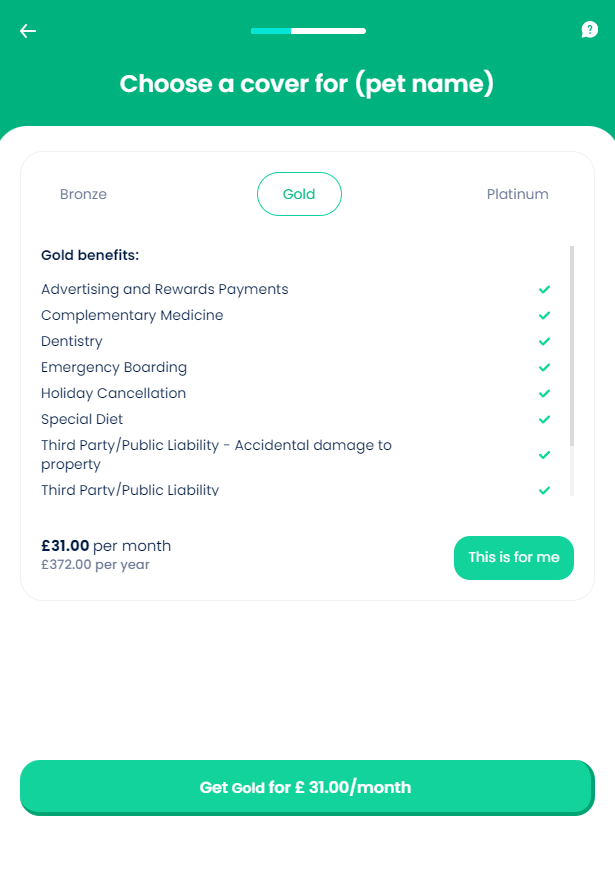Click the £31.00 per month price text
Image resolution: width=615 pixels, height=882 pixels.
(106, 546)
